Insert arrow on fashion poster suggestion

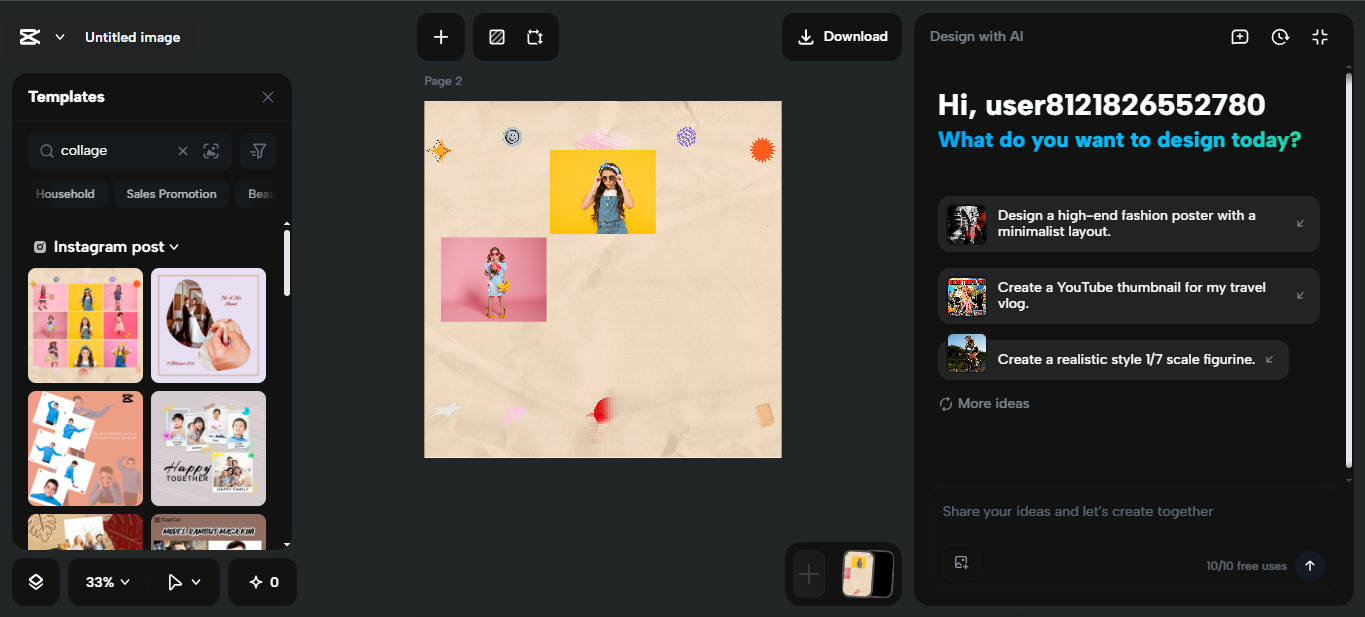[1300, 224]
